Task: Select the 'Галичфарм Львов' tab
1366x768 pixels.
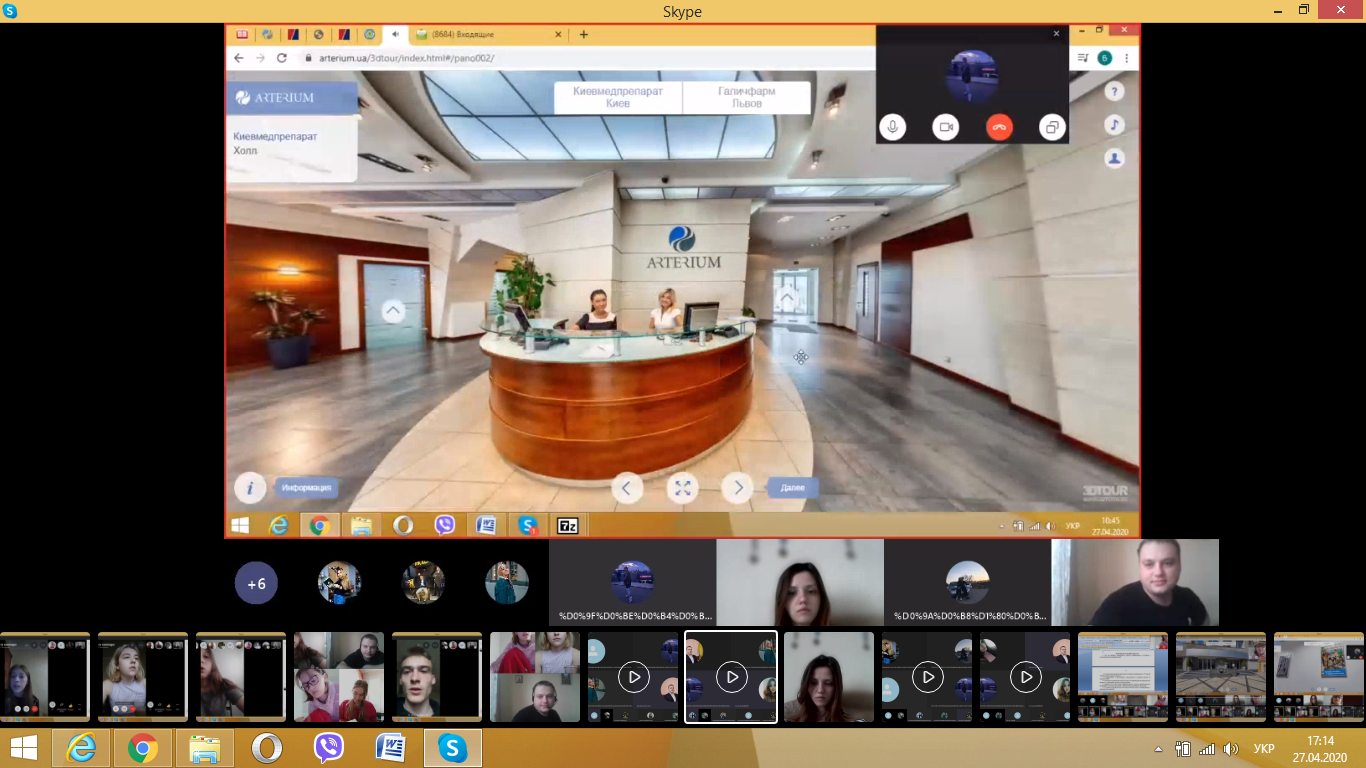Action: [x=746, y=97]
